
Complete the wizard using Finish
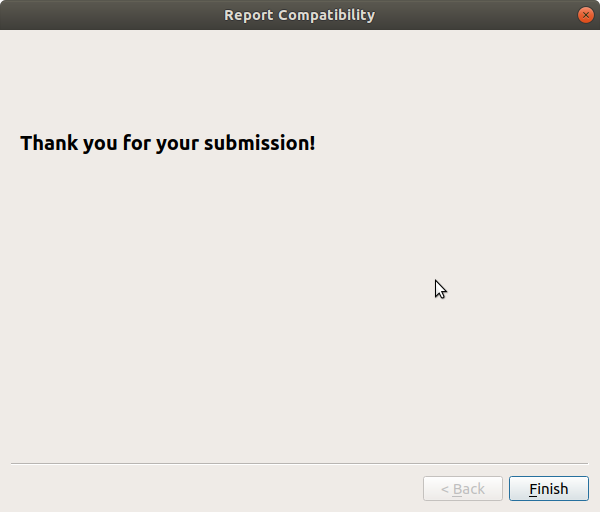point(549,489)
